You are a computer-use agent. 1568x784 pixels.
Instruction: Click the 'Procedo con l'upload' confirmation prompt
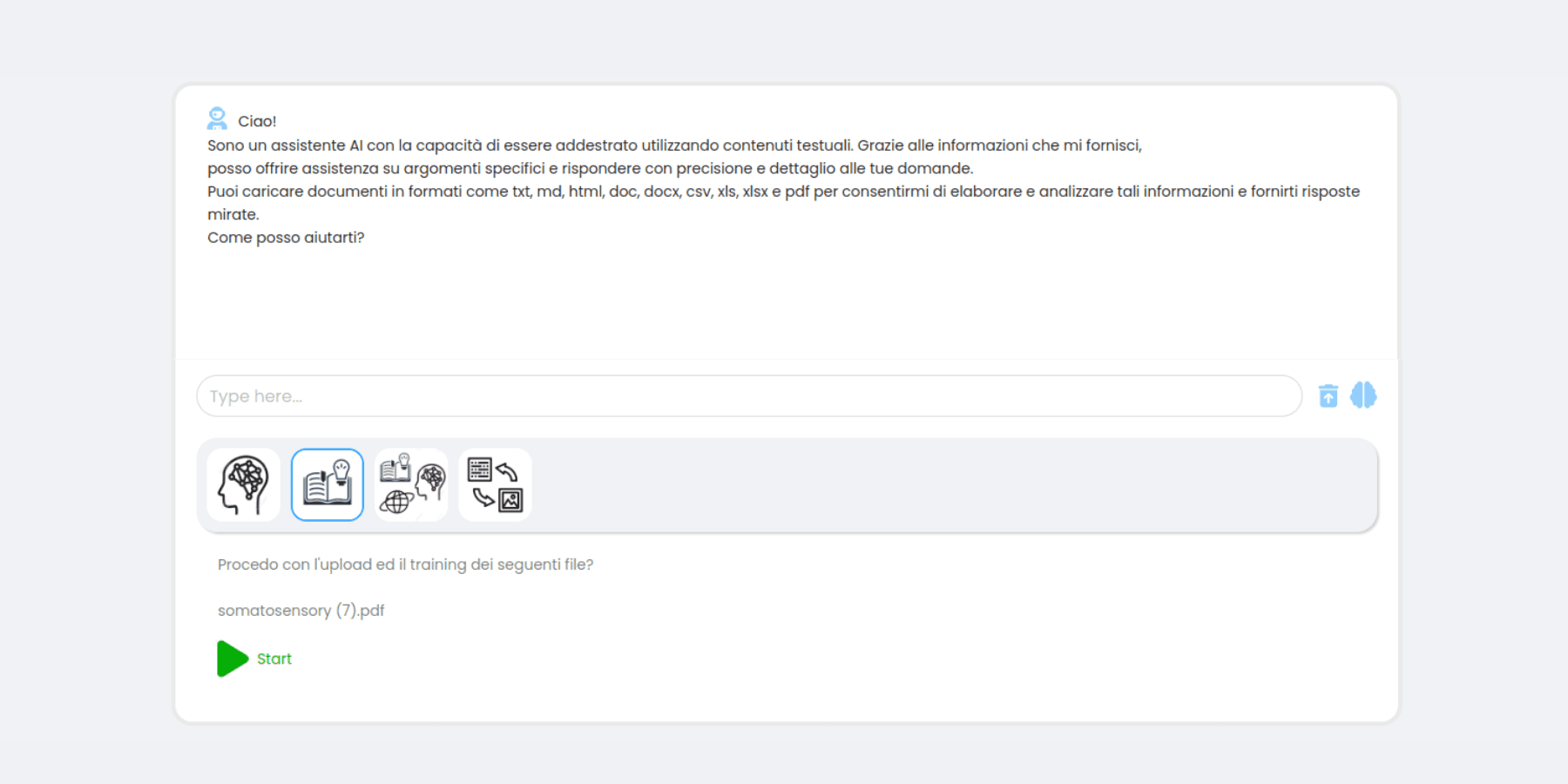click(405, 564)
